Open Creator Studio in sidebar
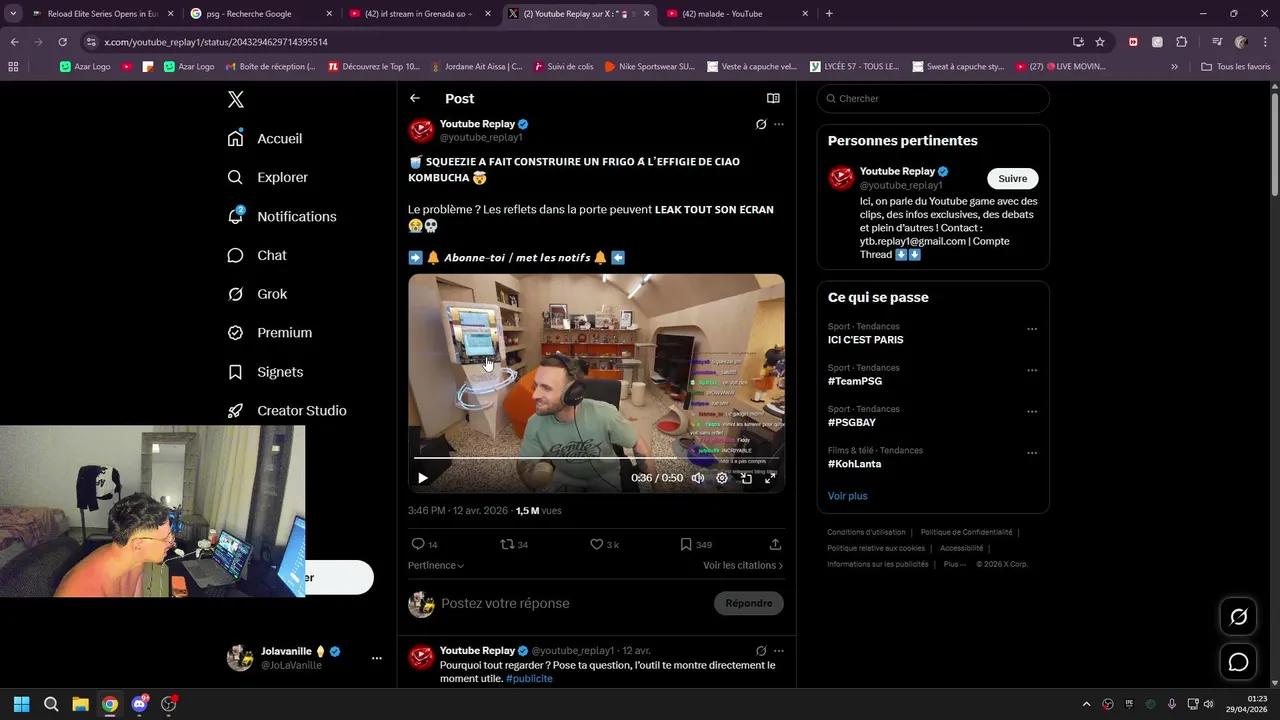This screenshot has width=1280, height=720. tap(287, 411)
